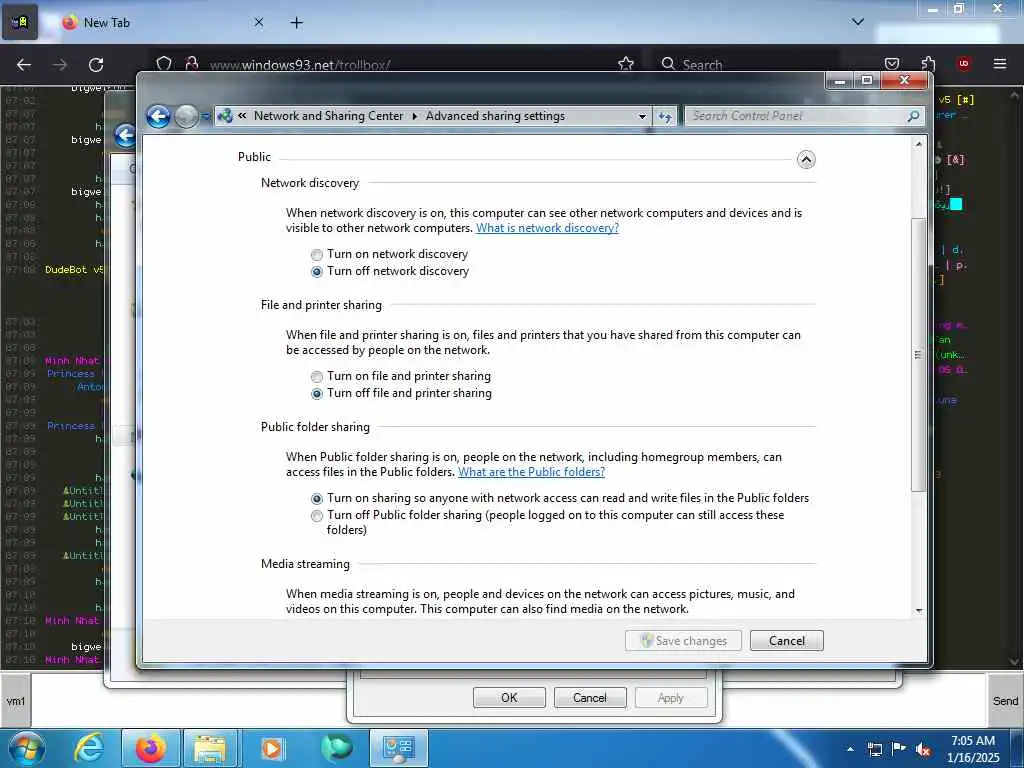Open the Pocket save icon

[892, 63]
